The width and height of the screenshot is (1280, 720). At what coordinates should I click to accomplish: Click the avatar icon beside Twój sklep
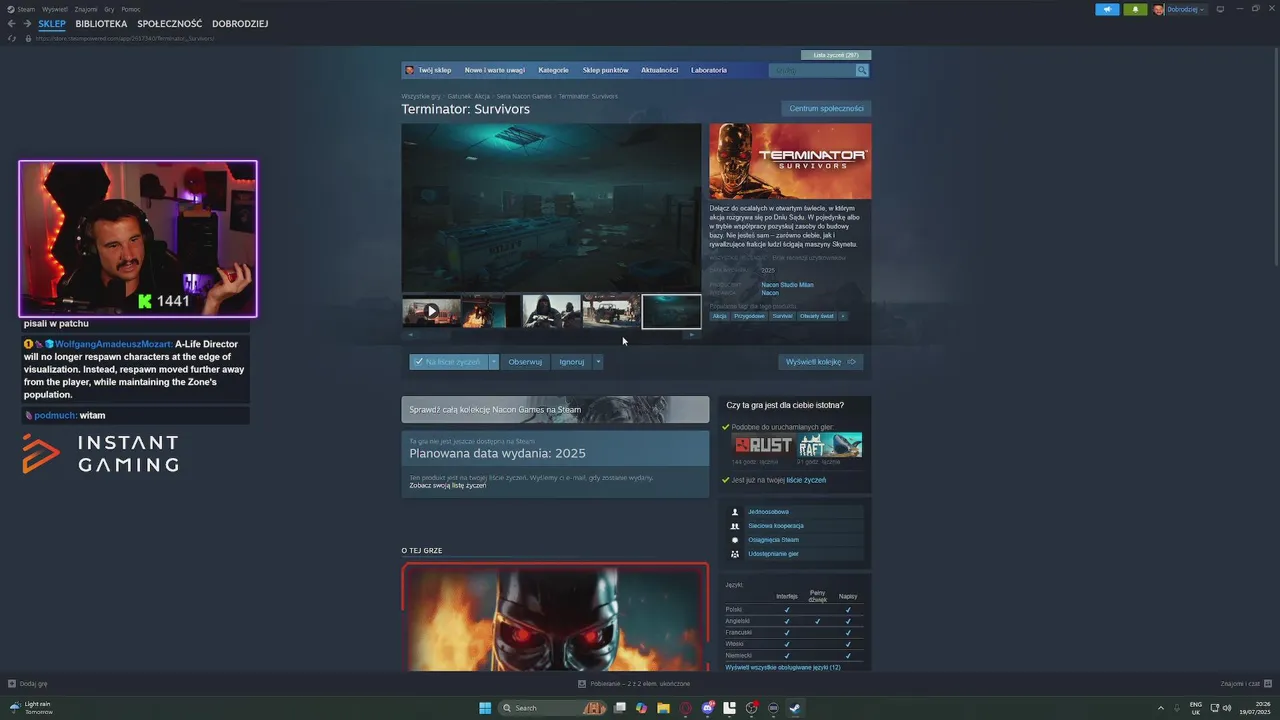tap(410, 70)
